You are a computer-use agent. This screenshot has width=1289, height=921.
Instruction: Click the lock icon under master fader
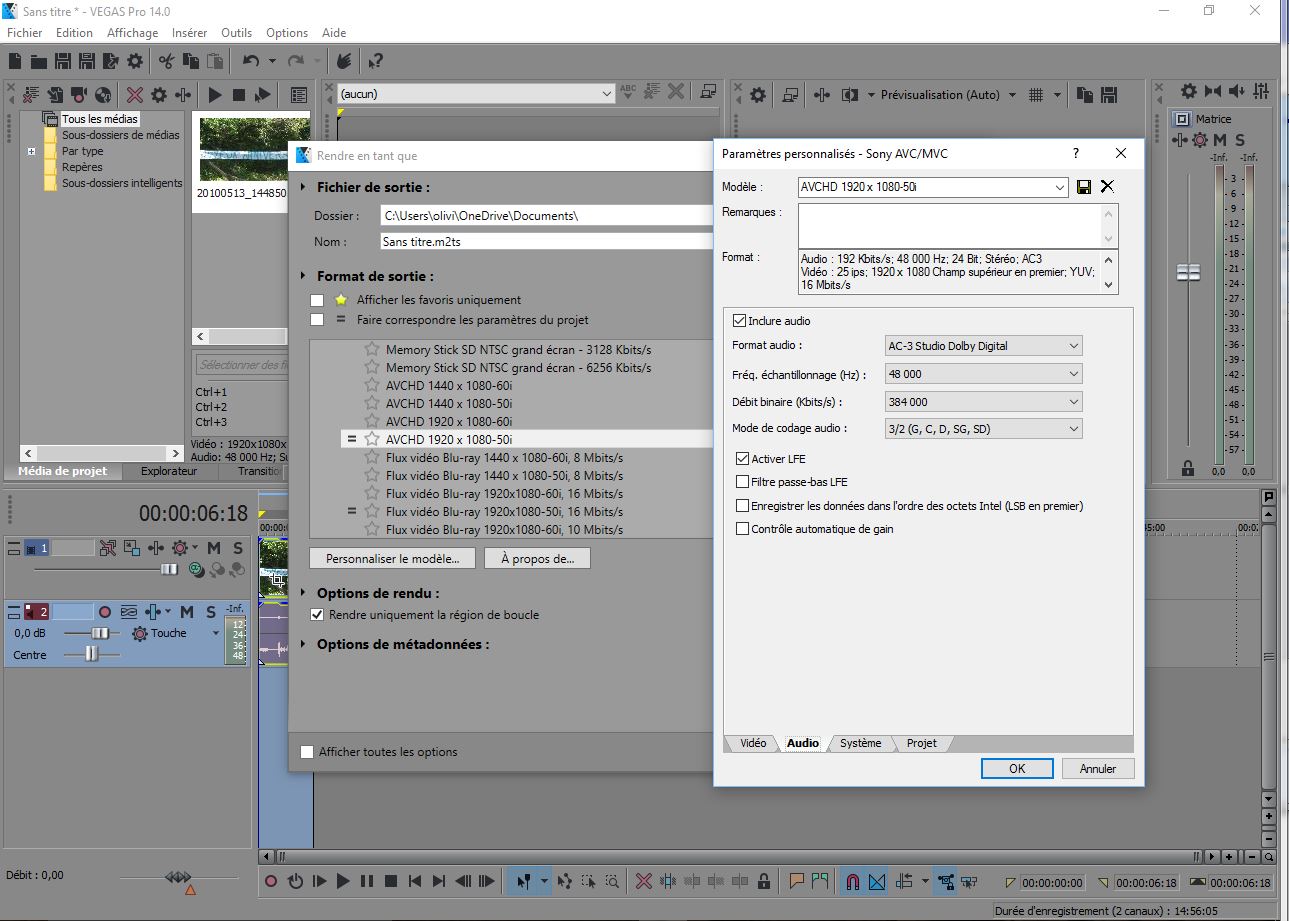pyautogui.click(x=1188, y=467)
